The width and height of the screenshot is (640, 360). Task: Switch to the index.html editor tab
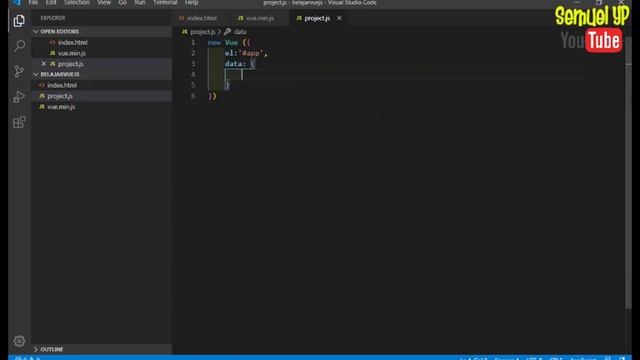pos(202,18)
